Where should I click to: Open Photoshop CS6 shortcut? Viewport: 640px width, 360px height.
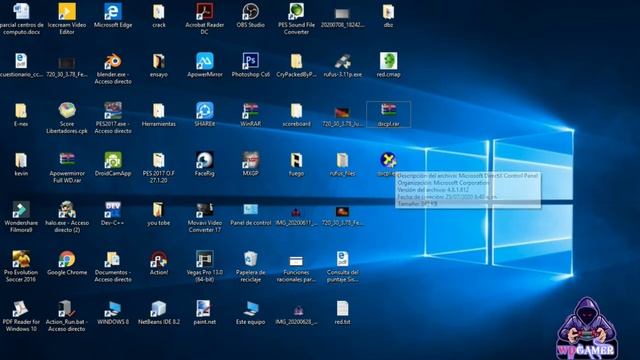click(x=251, y=65)
